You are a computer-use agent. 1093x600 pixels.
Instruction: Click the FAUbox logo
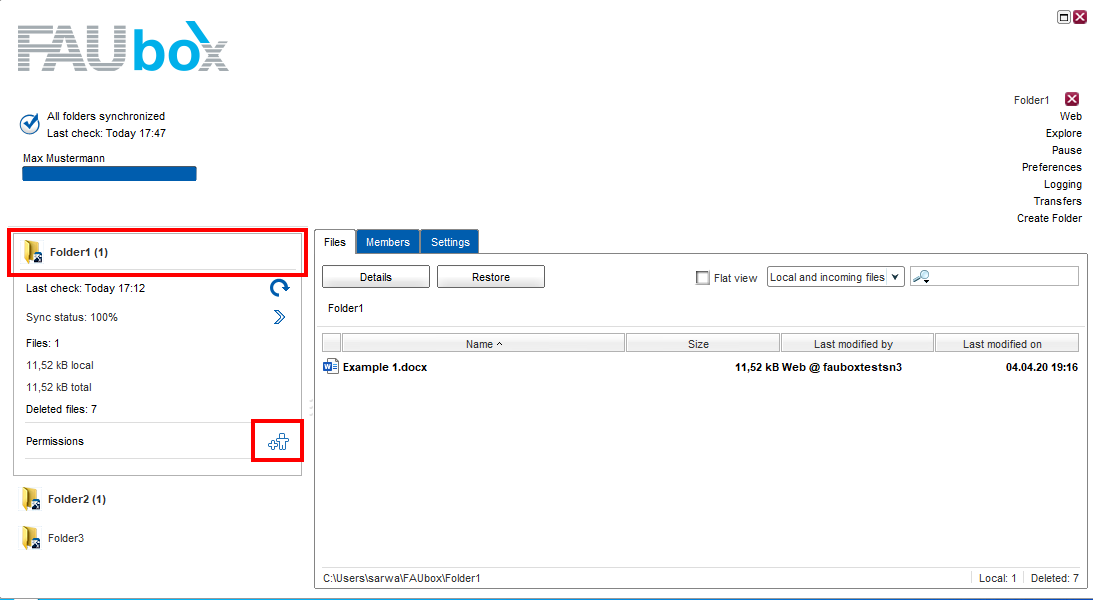point(123,46)
